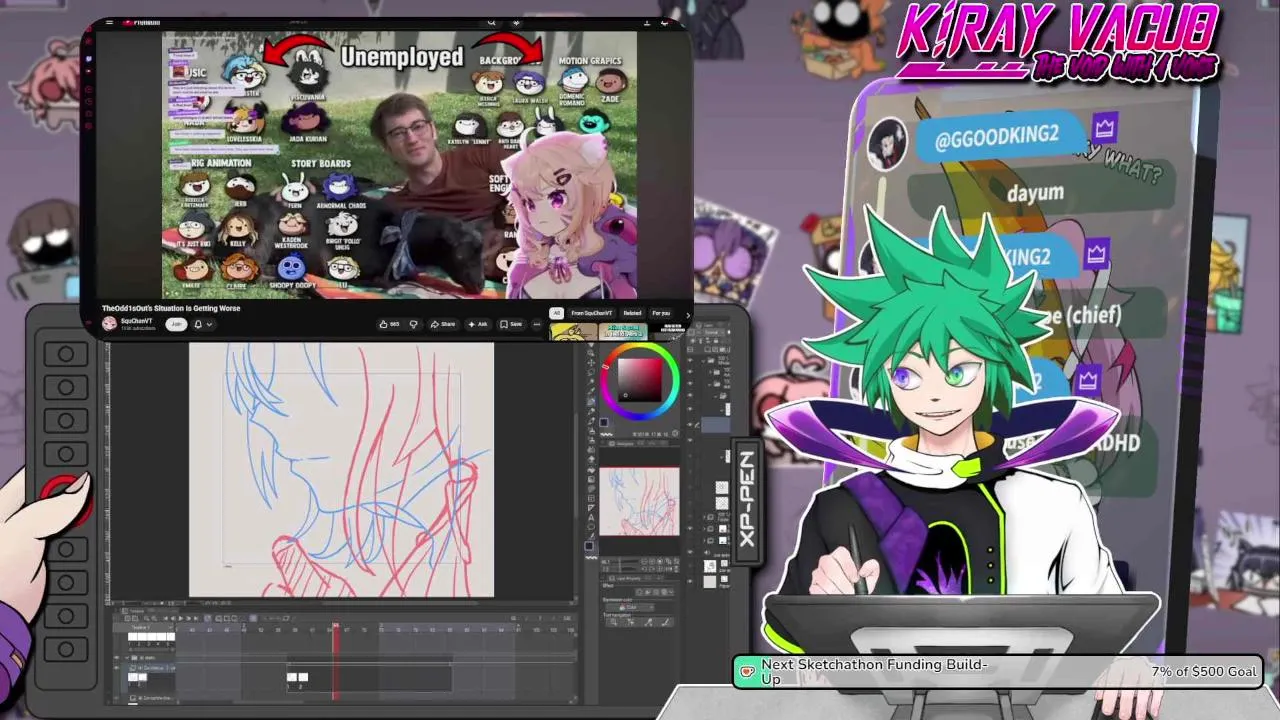Save the video to a playlist
This screenshot has width=1280, height=720.
coord(511,324)
